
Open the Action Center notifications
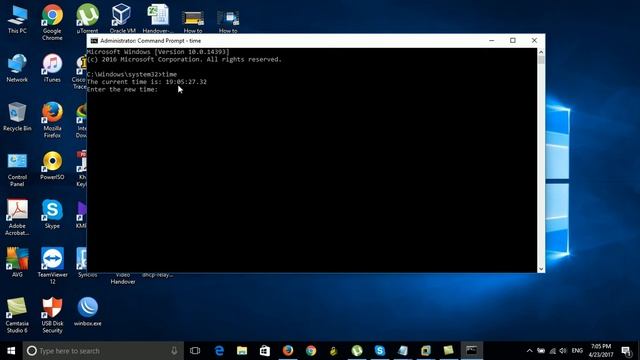626,351
